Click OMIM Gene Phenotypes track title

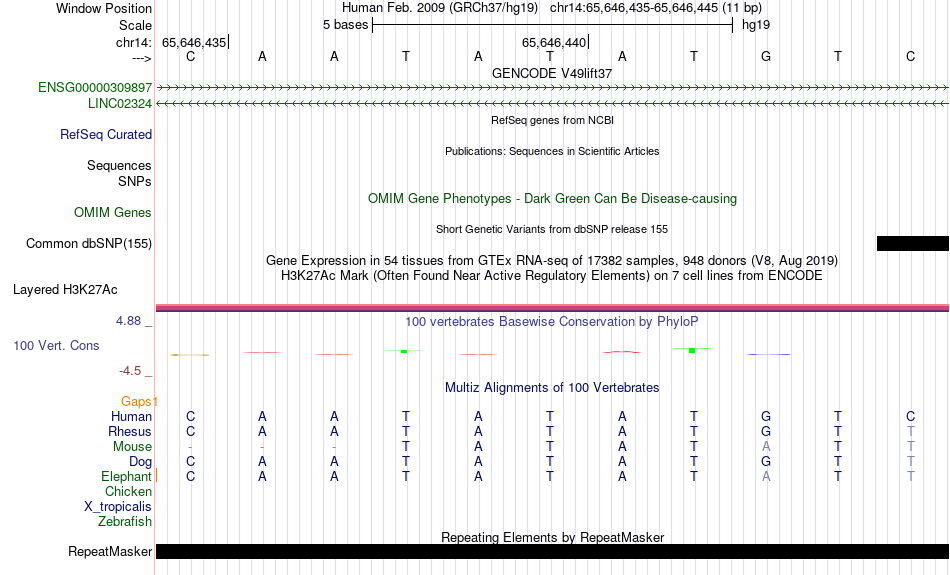pos(553,199)
